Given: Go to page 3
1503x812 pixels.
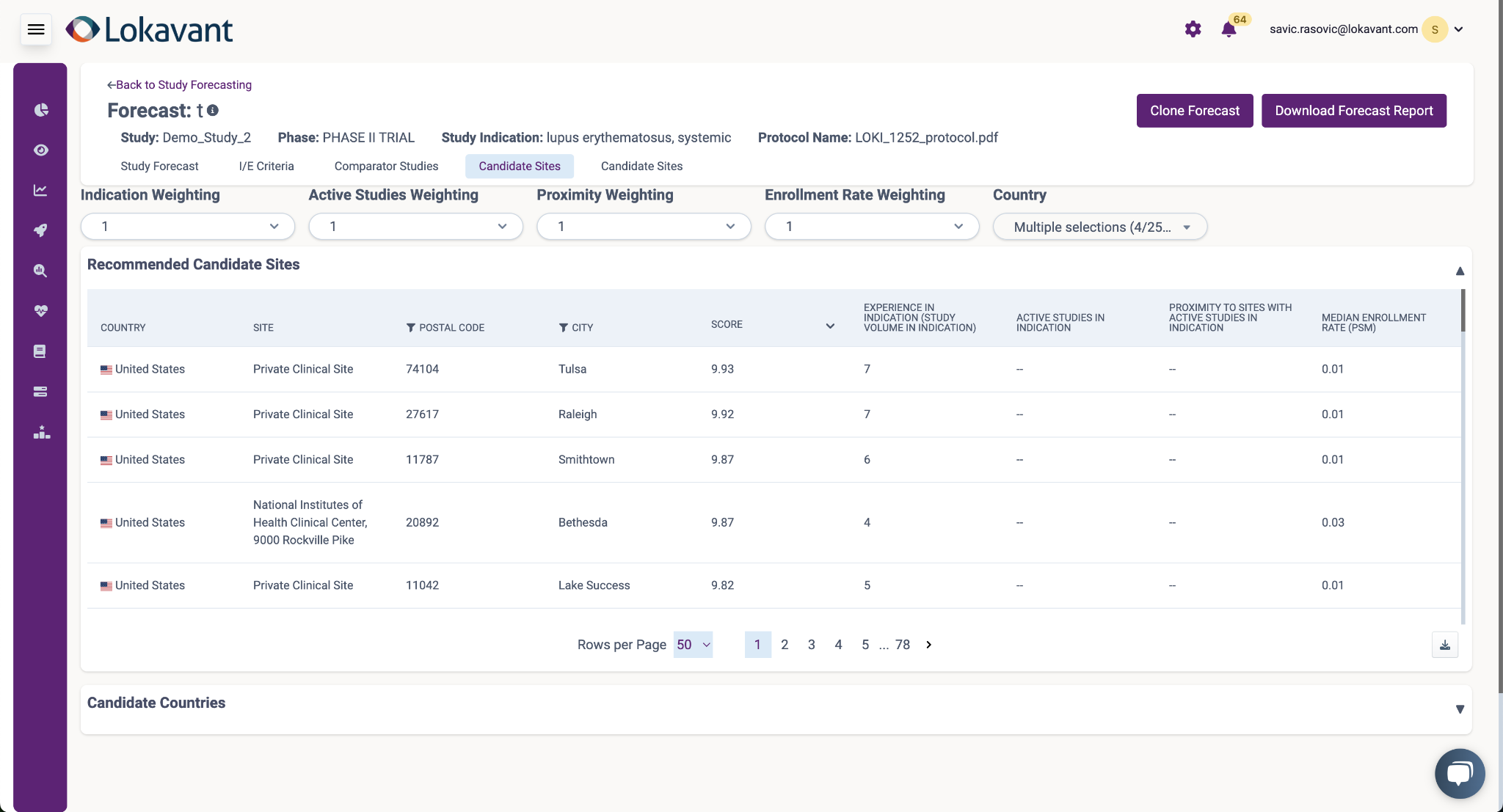Looking at the screenshot, I should [812, 645].
